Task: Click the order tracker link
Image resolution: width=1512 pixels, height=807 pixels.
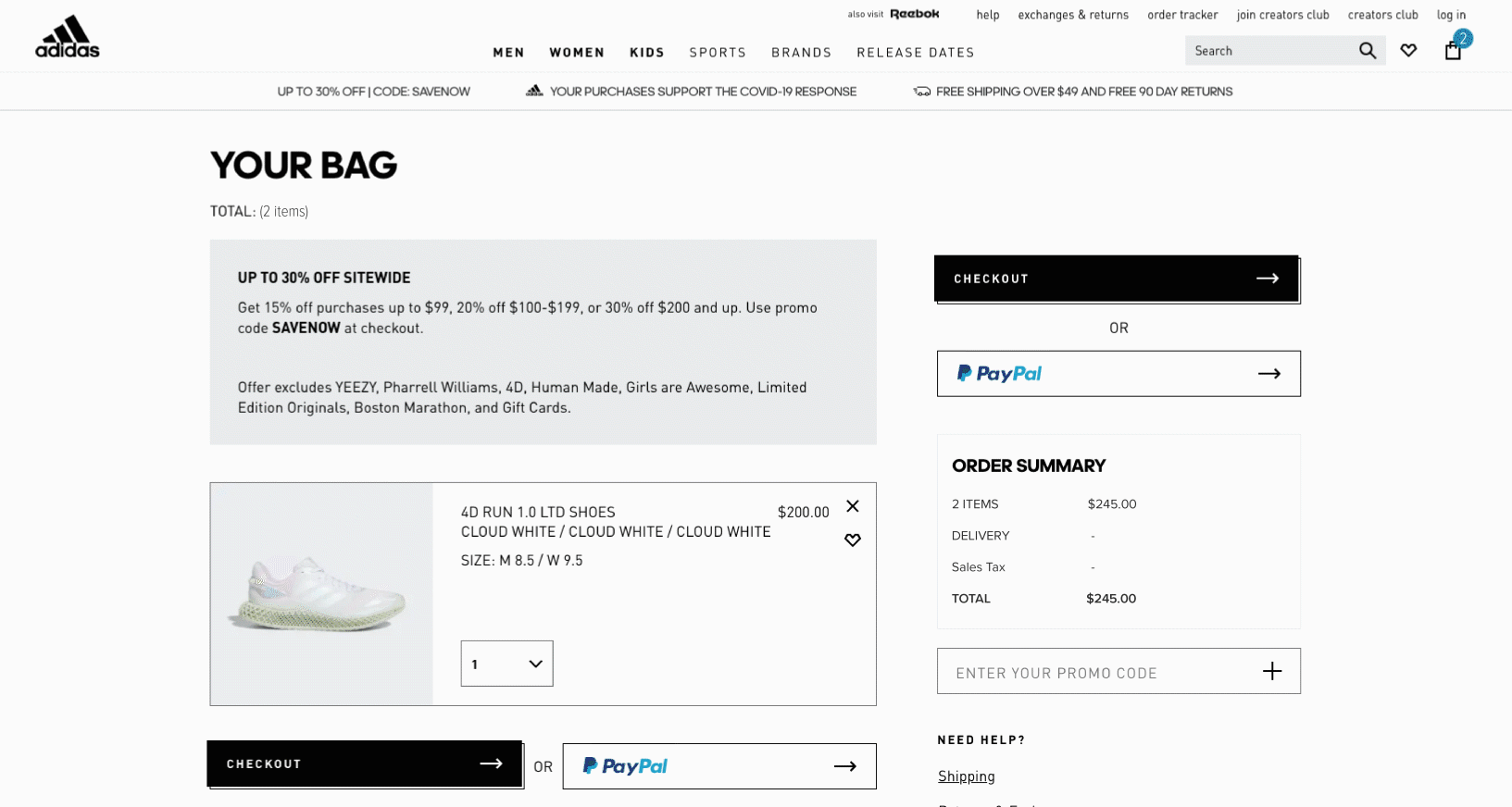Action: tap(1182, 15)
